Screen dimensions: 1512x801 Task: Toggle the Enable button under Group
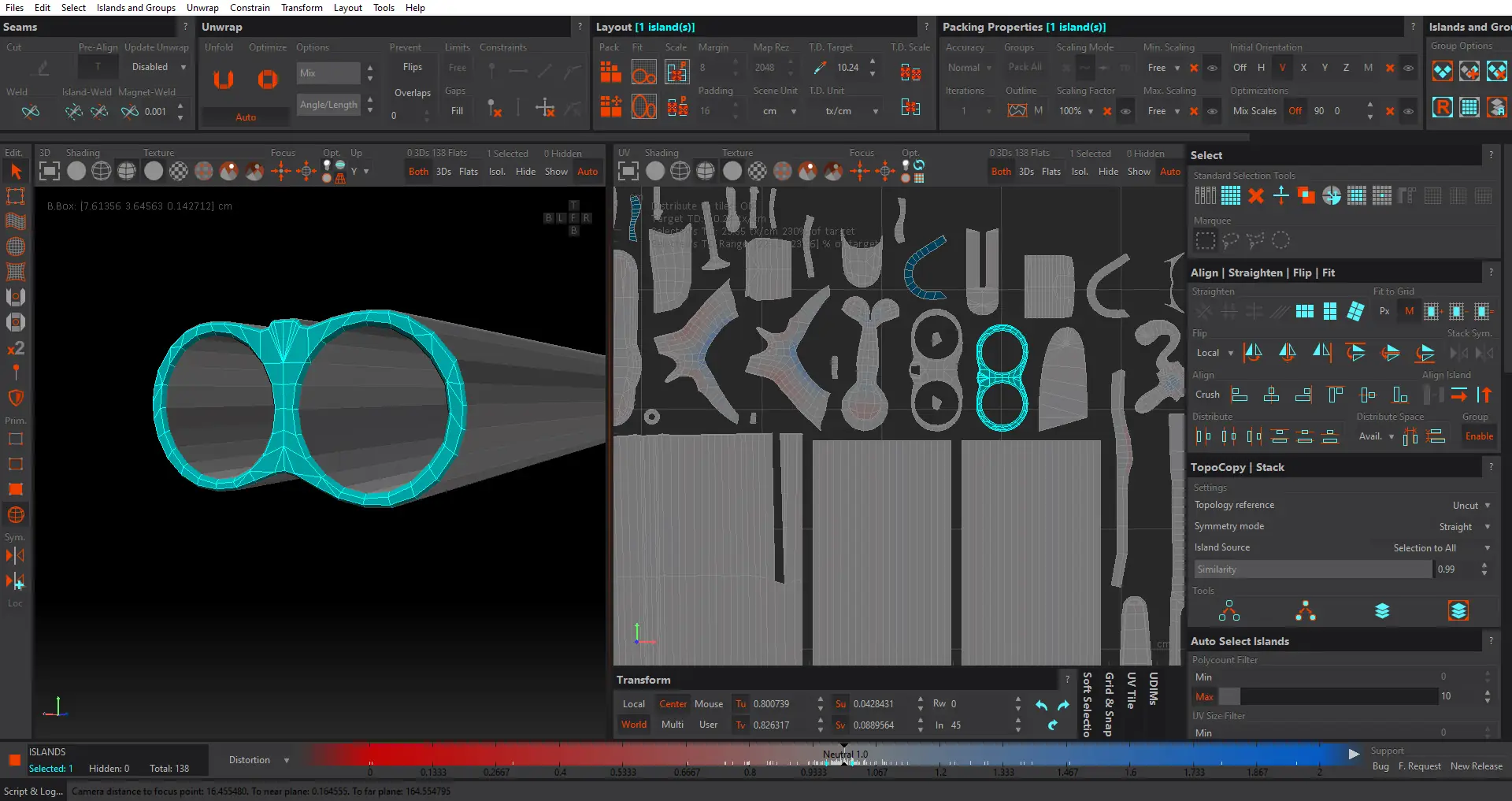(1478, 436)
